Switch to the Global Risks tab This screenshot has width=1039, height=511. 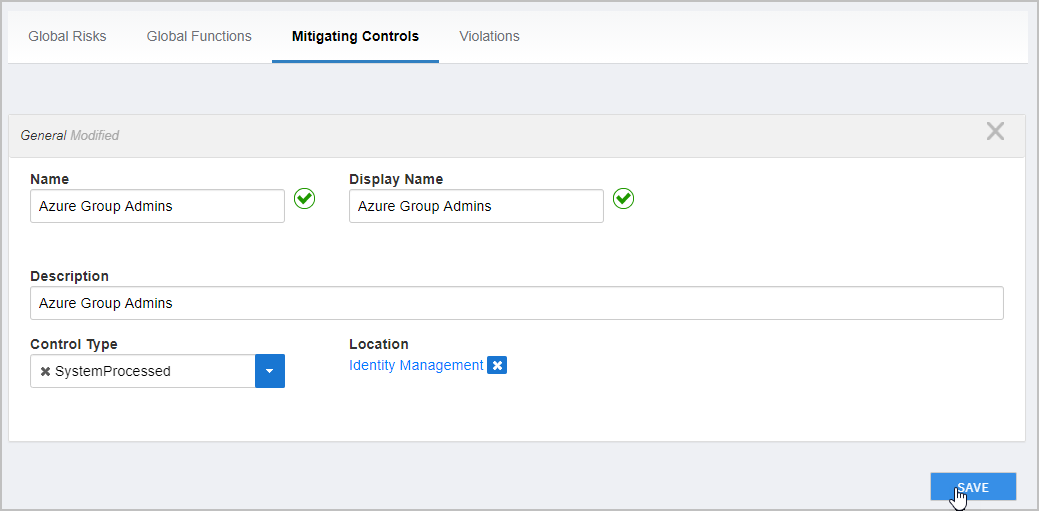click(x=67, y=36)
